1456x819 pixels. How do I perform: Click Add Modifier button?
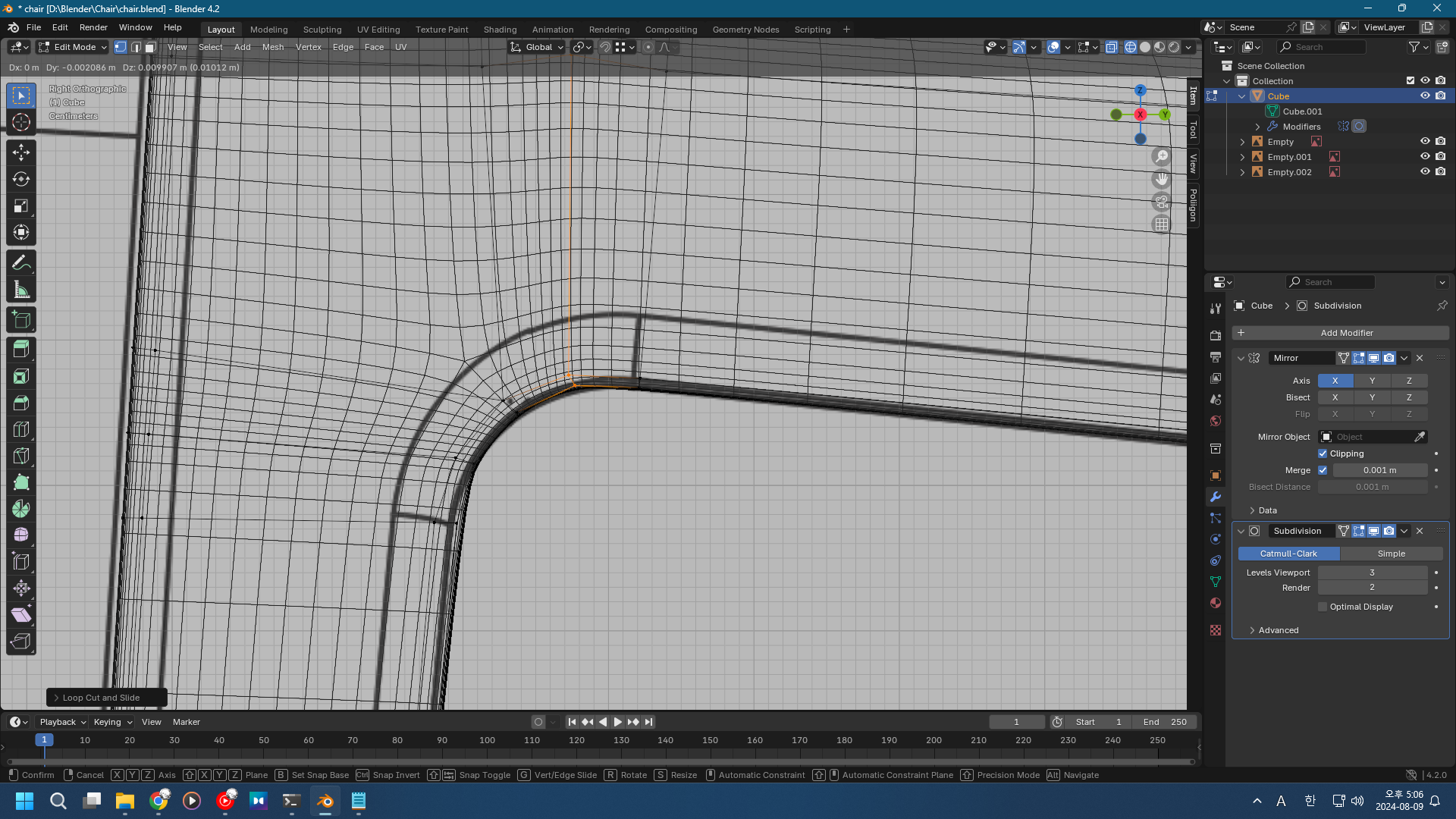click(x=1340, y=333)
